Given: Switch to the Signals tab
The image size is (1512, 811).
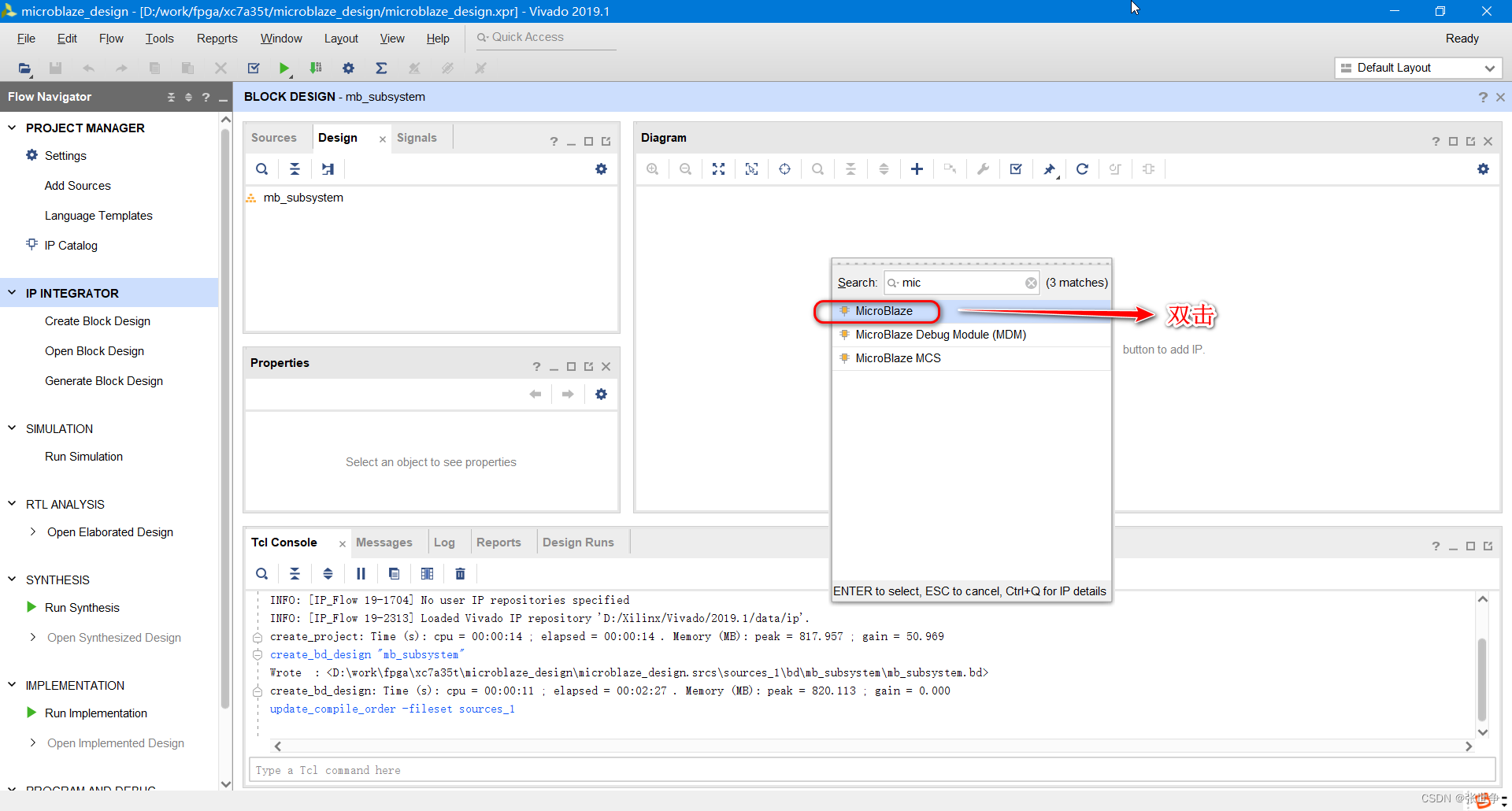Looking at the screenshot, I should (417, 138).
